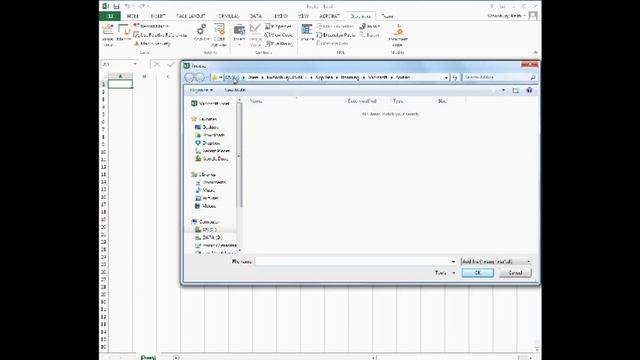Open the FILE tab
This screenshot has width=640, height=360.
pyautogui.click(x=110, y=16)
